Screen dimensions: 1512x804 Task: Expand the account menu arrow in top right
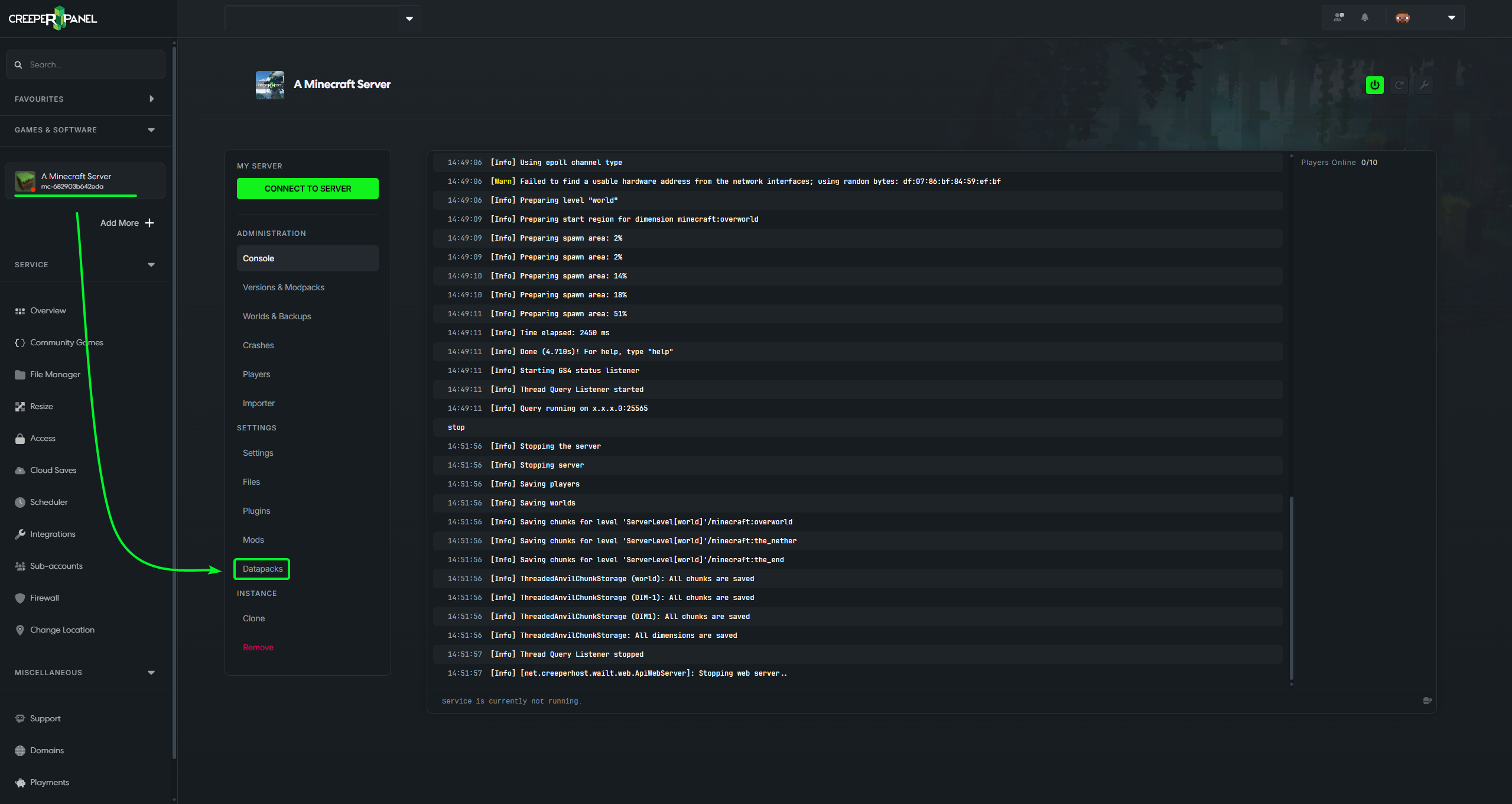[x=1452, y=17]
